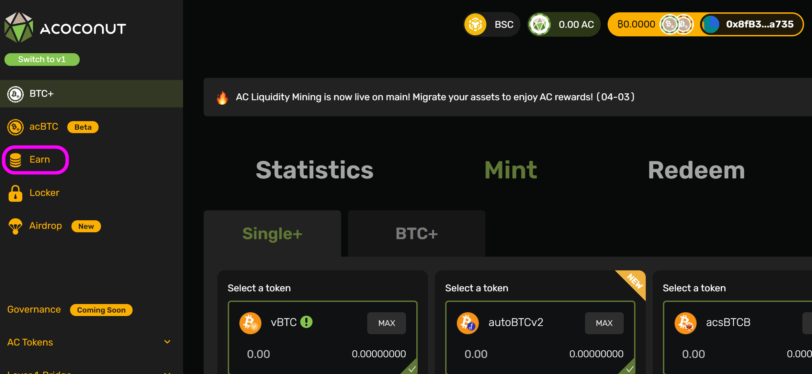Screen dimensions: 812x374
Task: Switch to the Redeem tab
Action: [696, 170]
